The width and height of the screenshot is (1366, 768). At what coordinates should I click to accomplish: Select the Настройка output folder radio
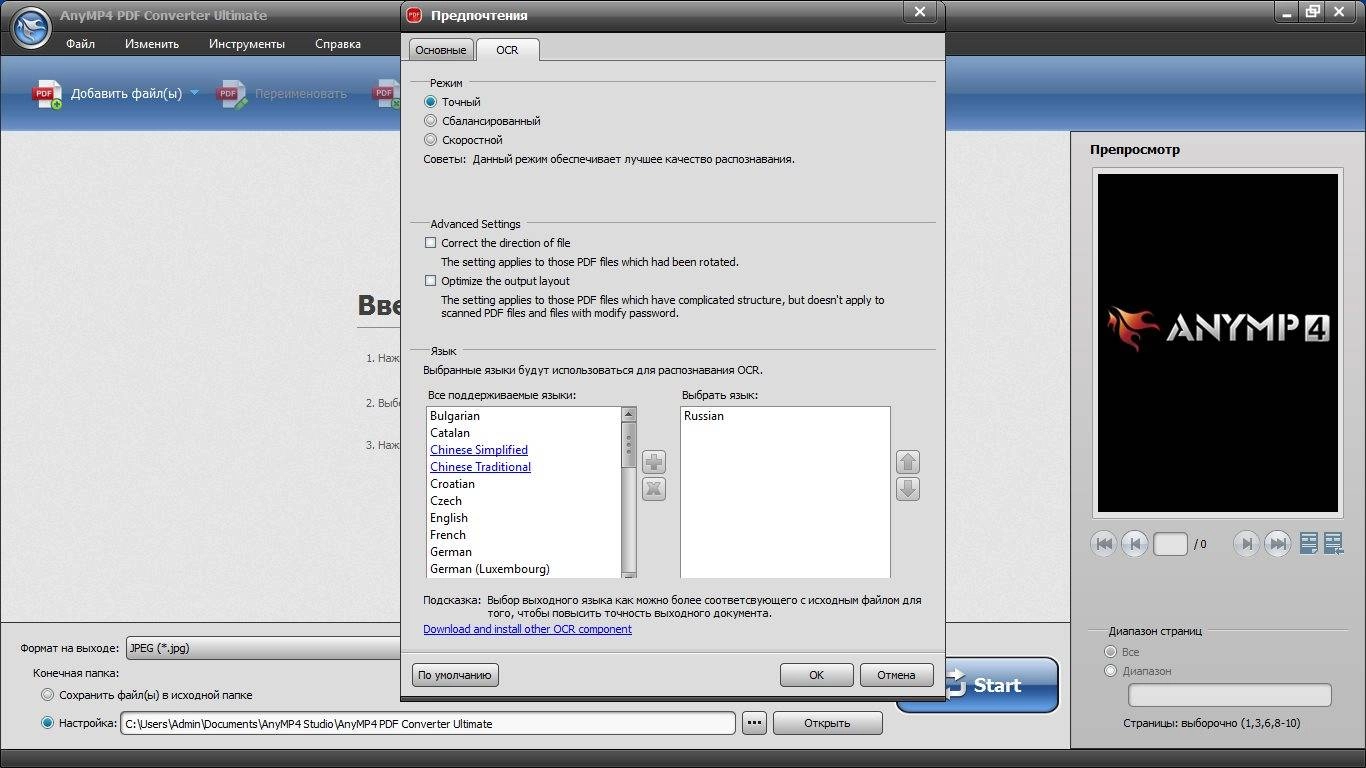click(x=47, y=723)
